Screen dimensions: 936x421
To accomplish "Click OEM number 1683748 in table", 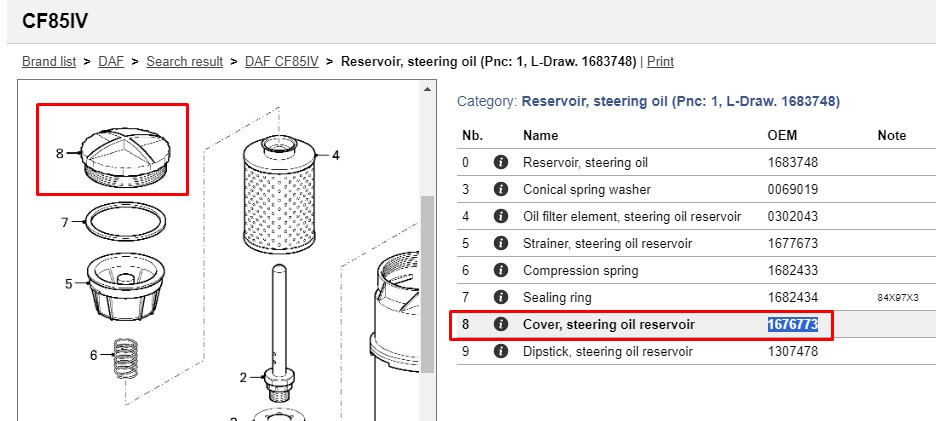I will point(793,162).
